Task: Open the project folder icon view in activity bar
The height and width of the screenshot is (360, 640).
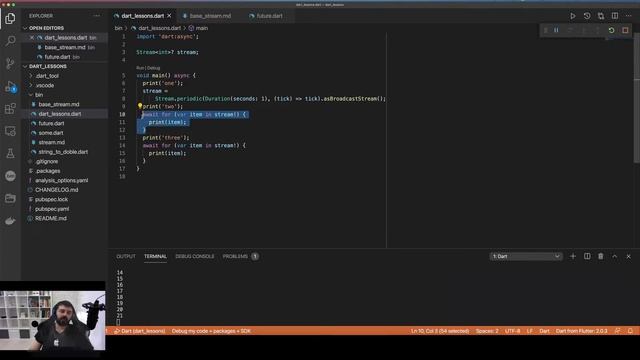Action: tap(10, 198)
